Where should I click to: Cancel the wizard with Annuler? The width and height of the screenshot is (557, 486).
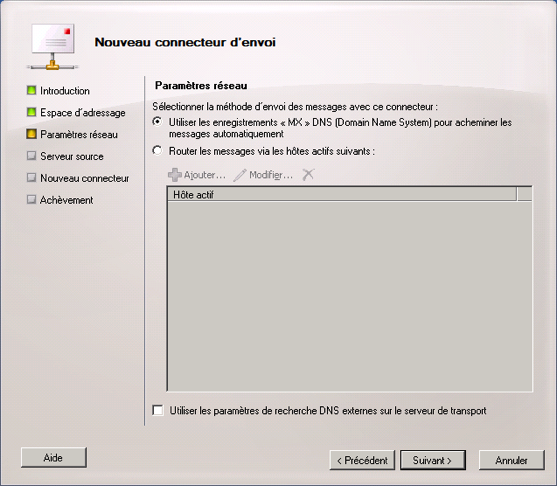[512, 460]
